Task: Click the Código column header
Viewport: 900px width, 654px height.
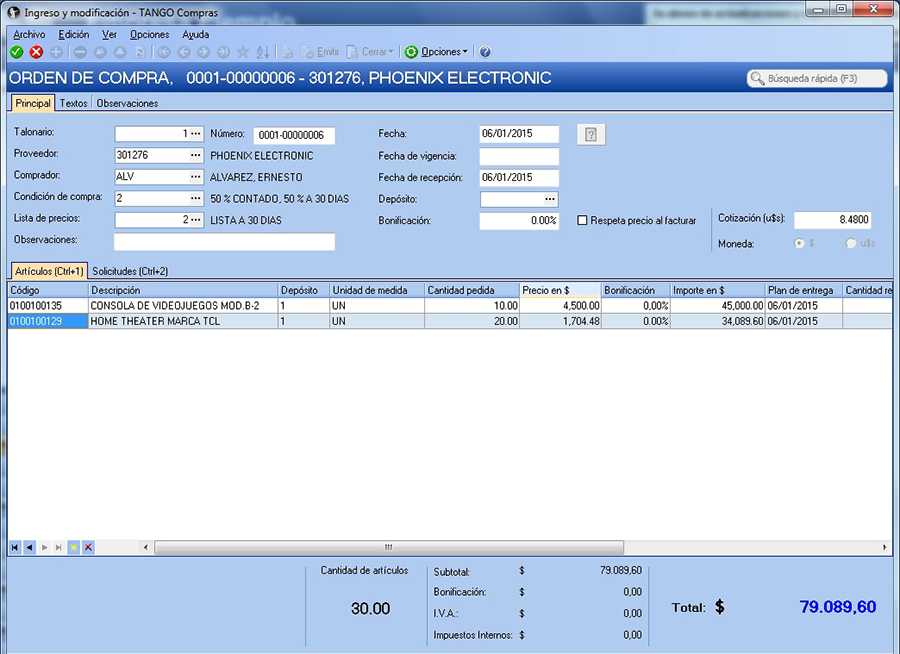Action: (48, 290)
